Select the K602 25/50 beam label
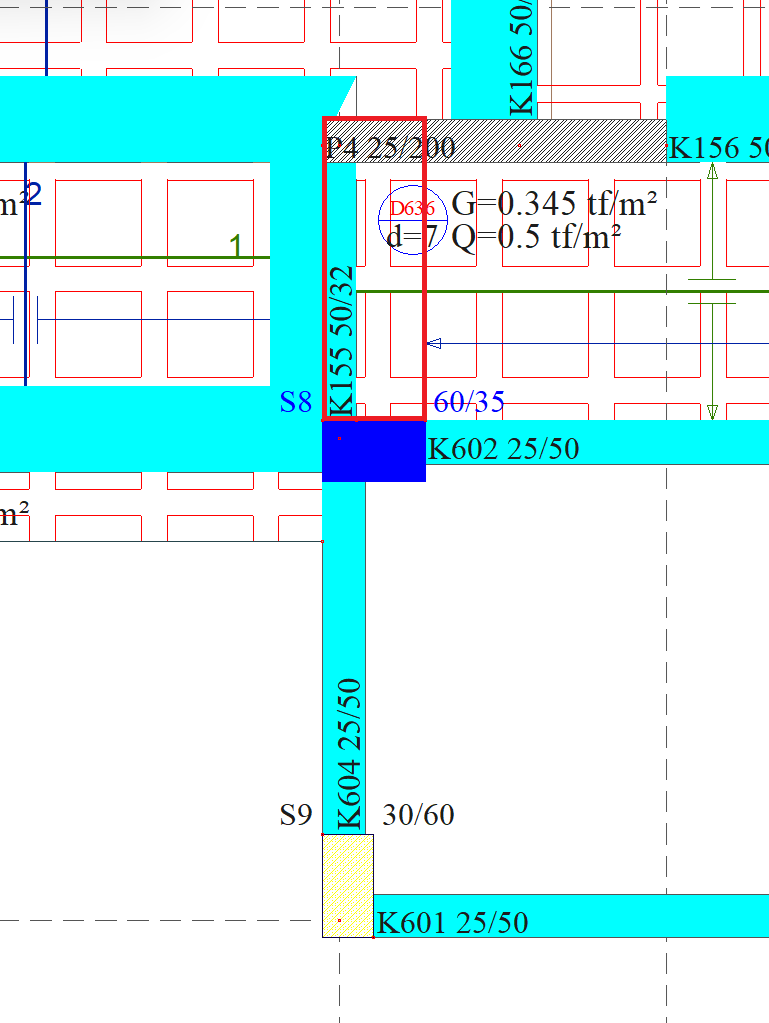Image resolution: width=769 pixels, height=1023 pixels. coord(503,449)
